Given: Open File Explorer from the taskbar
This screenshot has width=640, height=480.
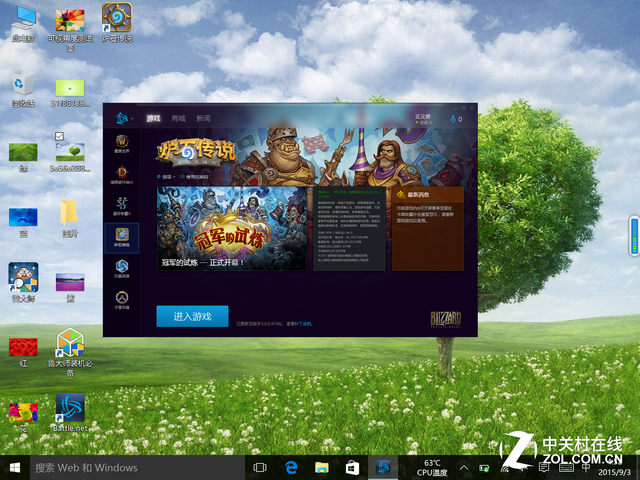Looking at the screenshot, I should [322, 468].
